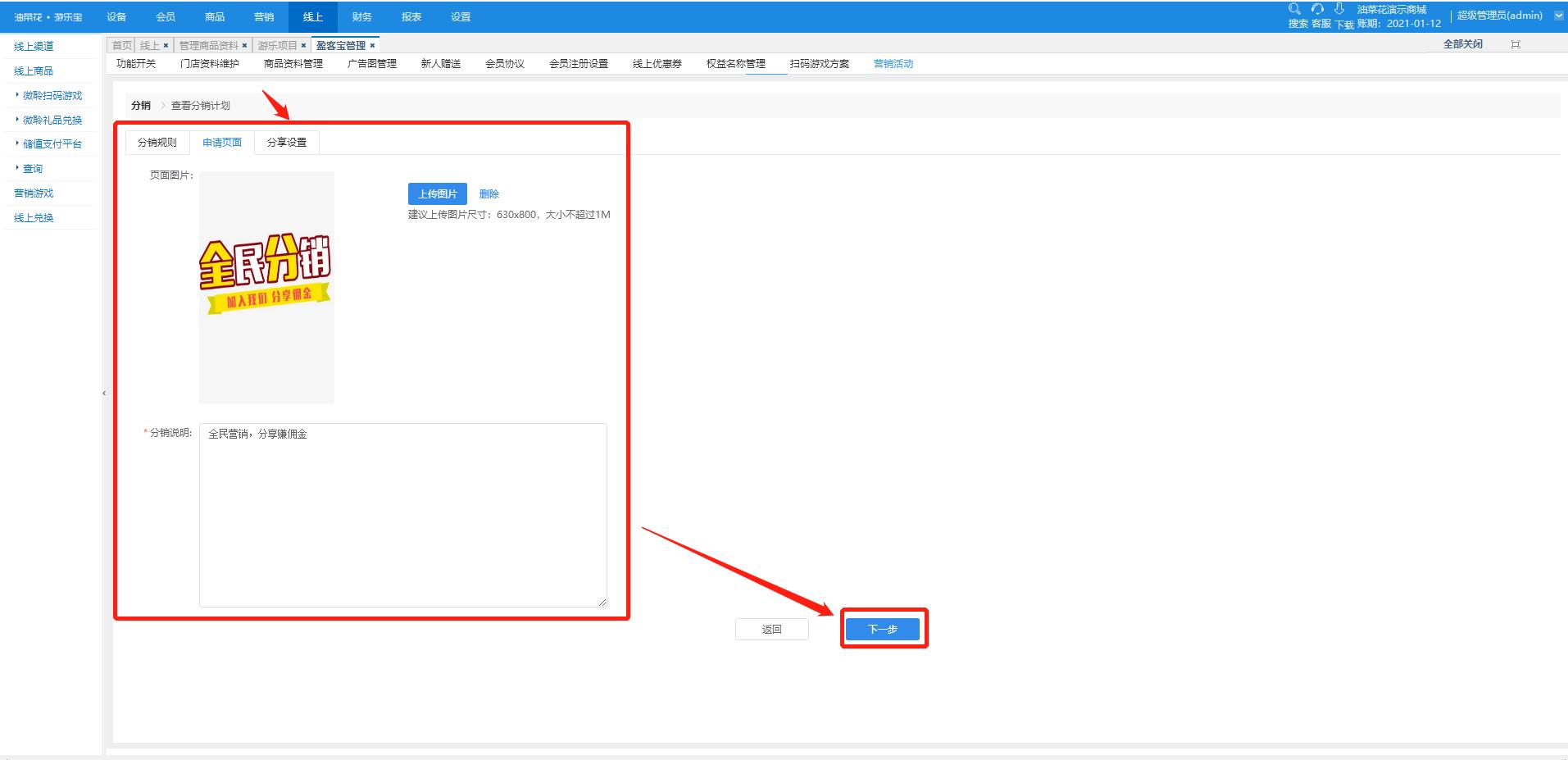1568x760 pixels.
Task: Expand 微聆礼品兑换 in the sidebar
Action: tap(52, 121)
